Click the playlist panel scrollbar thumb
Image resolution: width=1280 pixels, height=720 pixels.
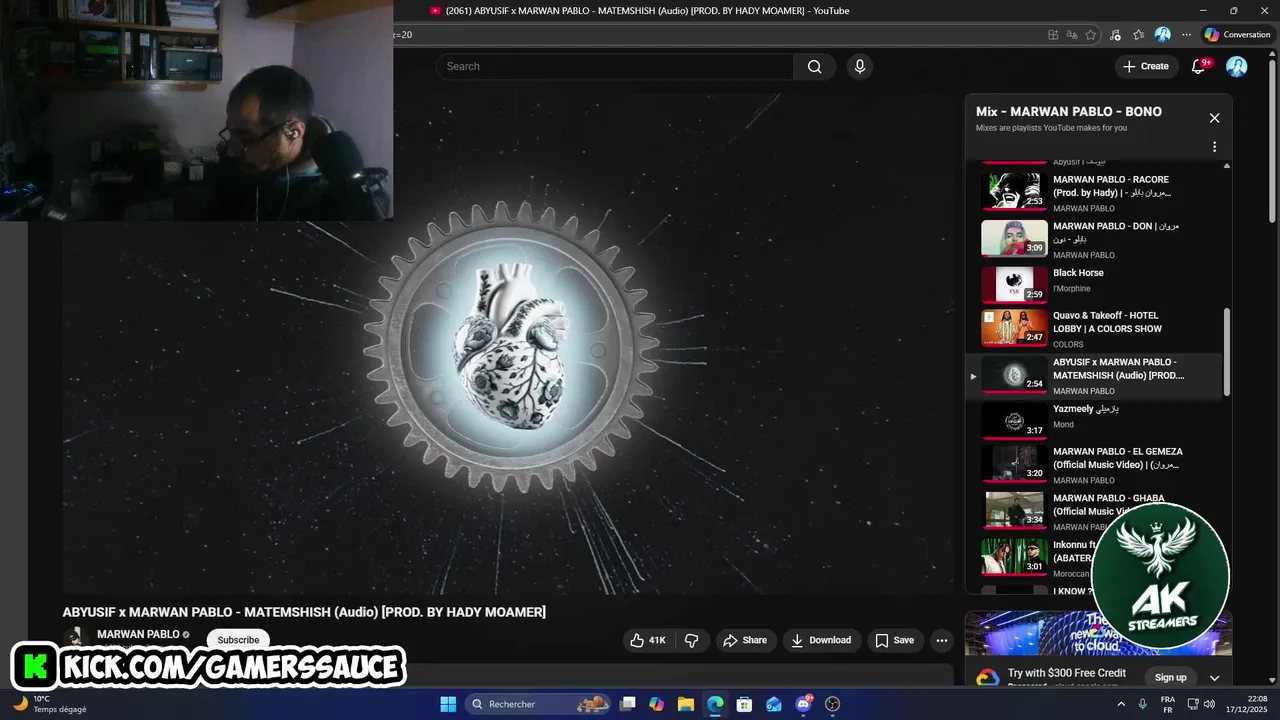tap(1227, 352)
